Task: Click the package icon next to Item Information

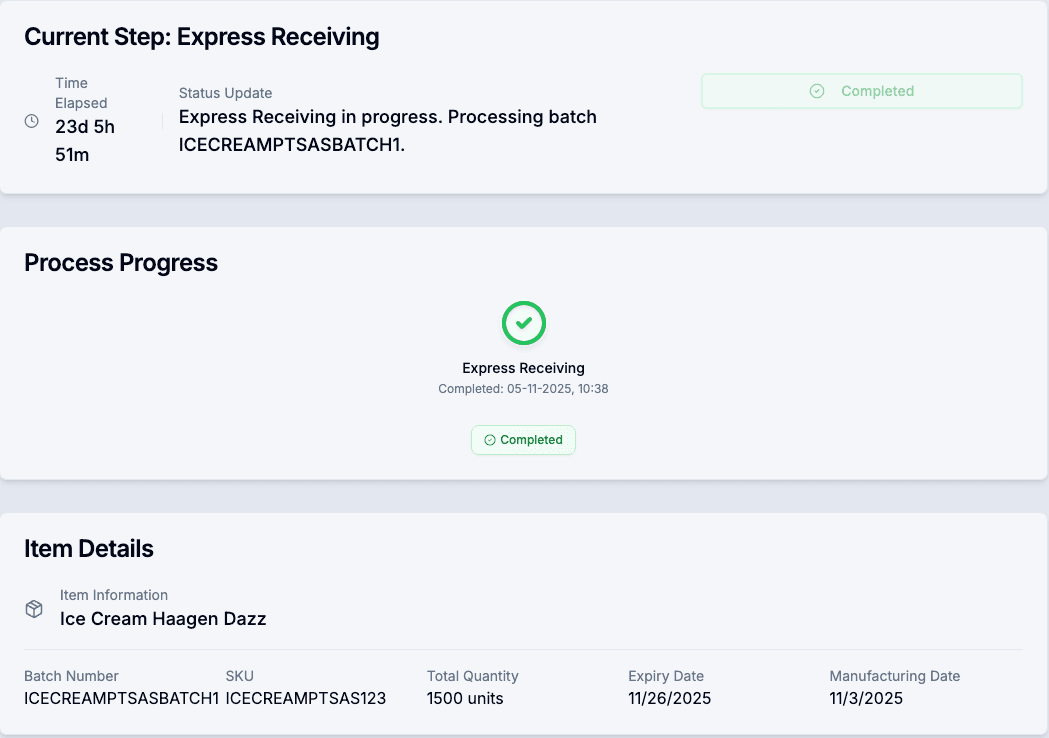Action: (x=34, y=608)
